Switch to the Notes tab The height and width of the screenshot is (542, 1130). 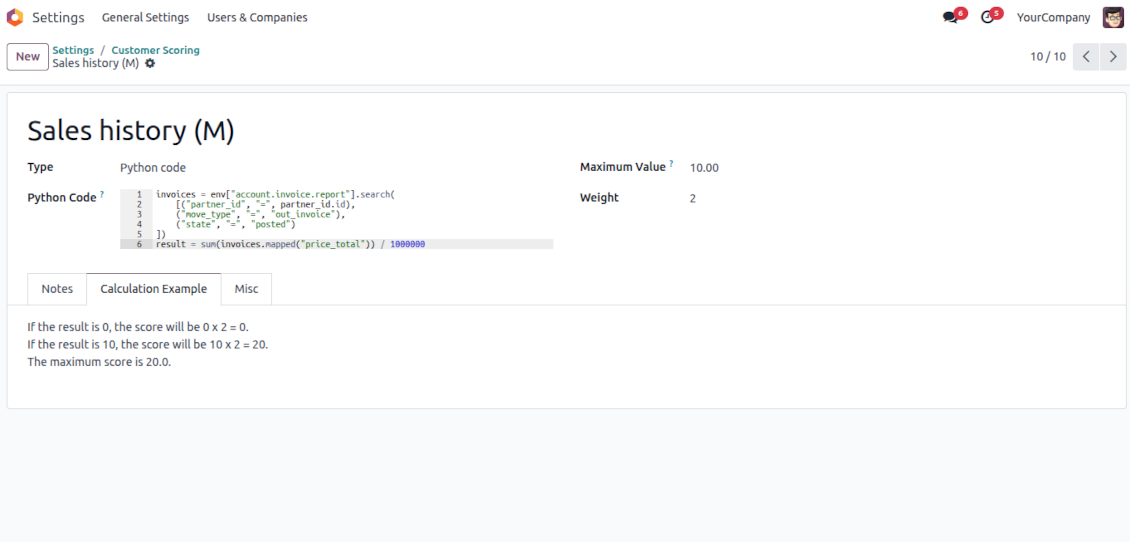coord(57,289)
